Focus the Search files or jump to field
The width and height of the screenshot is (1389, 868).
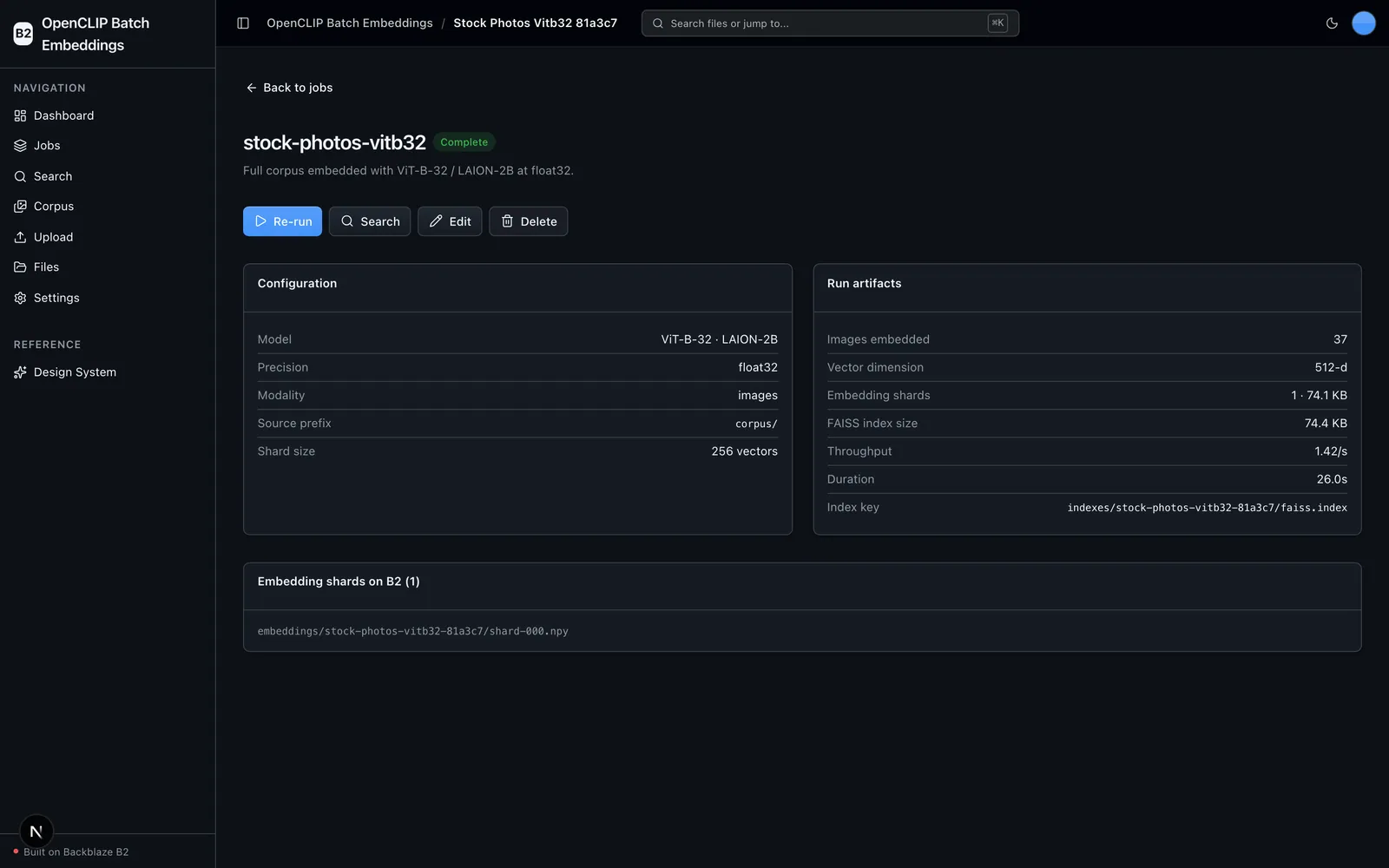830,23
